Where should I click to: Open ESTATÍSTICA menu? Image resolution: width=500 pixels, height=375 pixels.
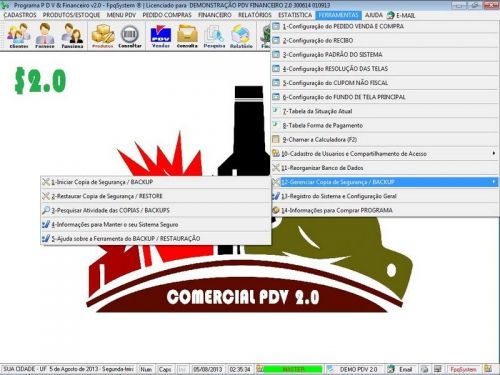point(295,15)
